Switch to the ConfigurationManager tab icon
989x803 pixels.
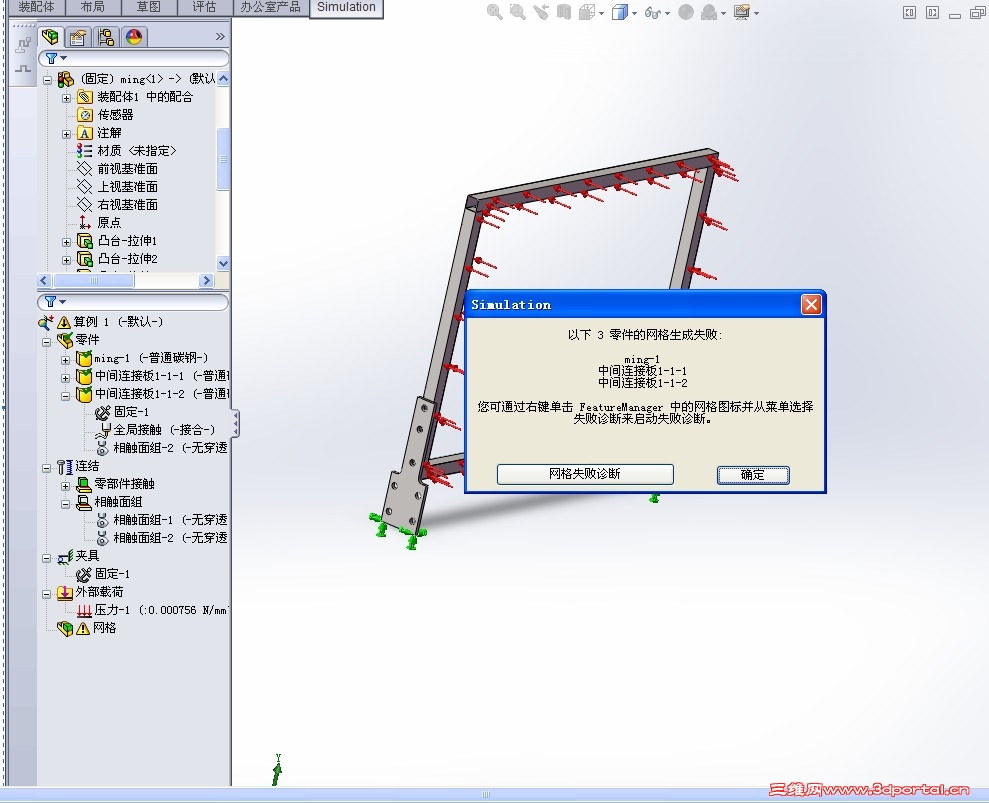pos(105,36)
